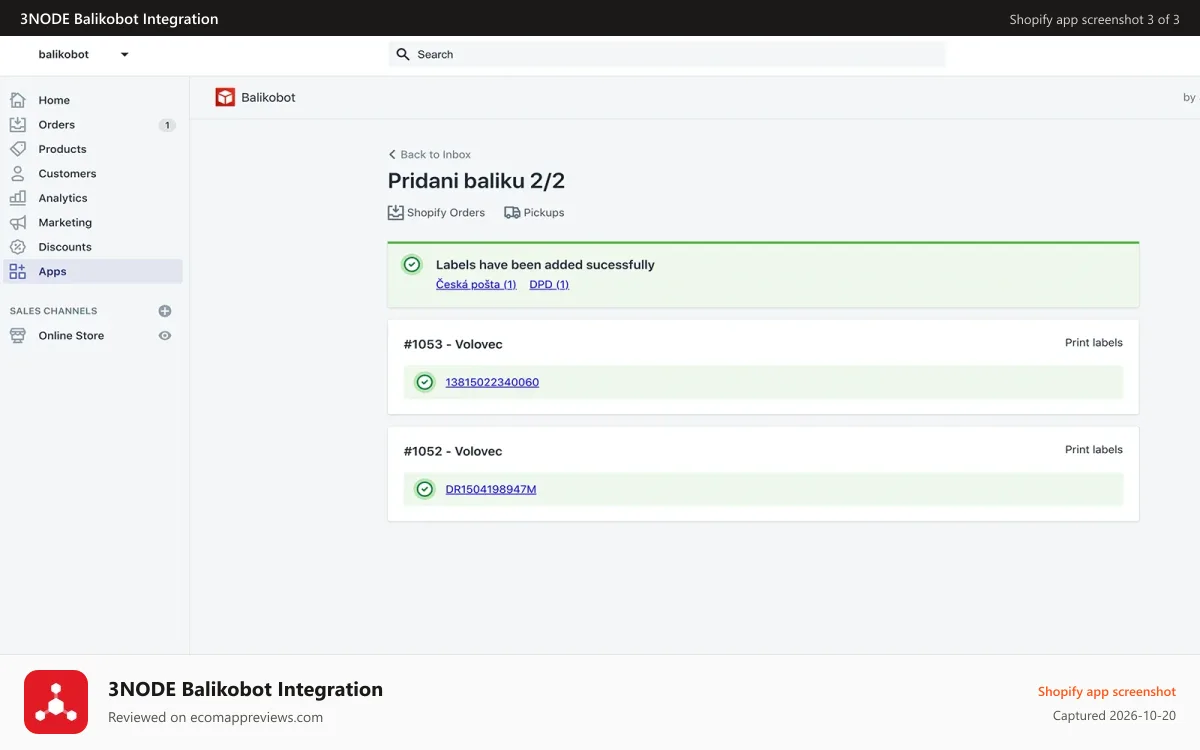Click 'Labels have been added sucessfully' message
This screenshot has width=1200, height=750.
(x=545, y=265)
